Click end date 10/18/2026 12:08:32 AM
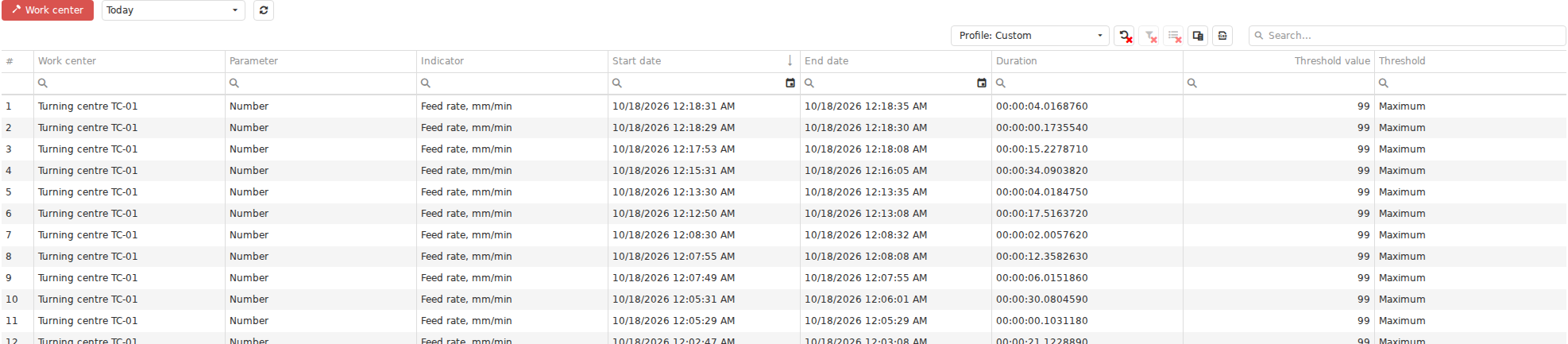The width and height of the screenshot is (1568, 344). 866,235
